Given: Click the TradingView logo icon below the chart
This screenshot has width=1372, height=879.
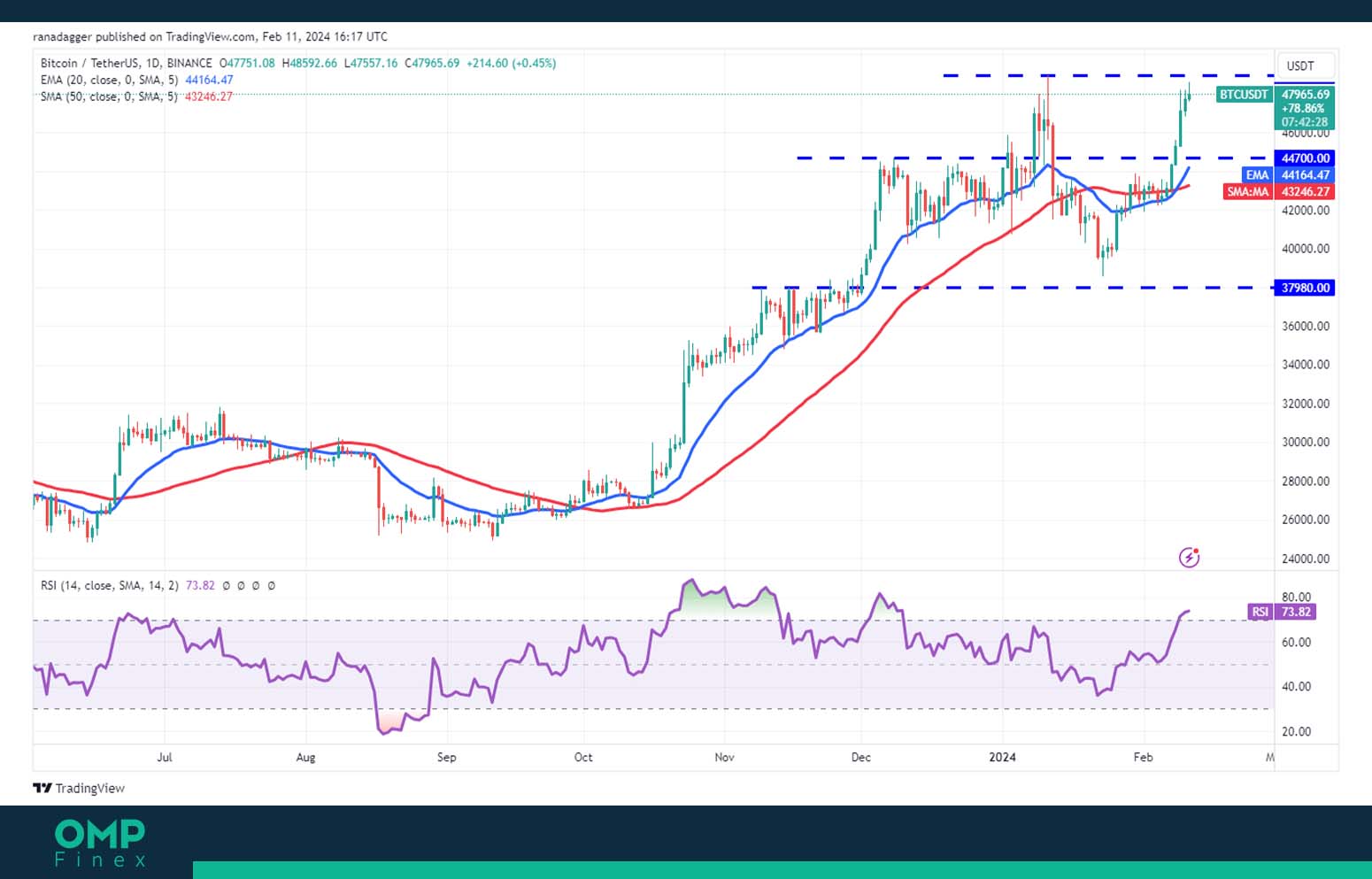Looking at the screenshot, I should pyautogui.click(x=42, y=788).
